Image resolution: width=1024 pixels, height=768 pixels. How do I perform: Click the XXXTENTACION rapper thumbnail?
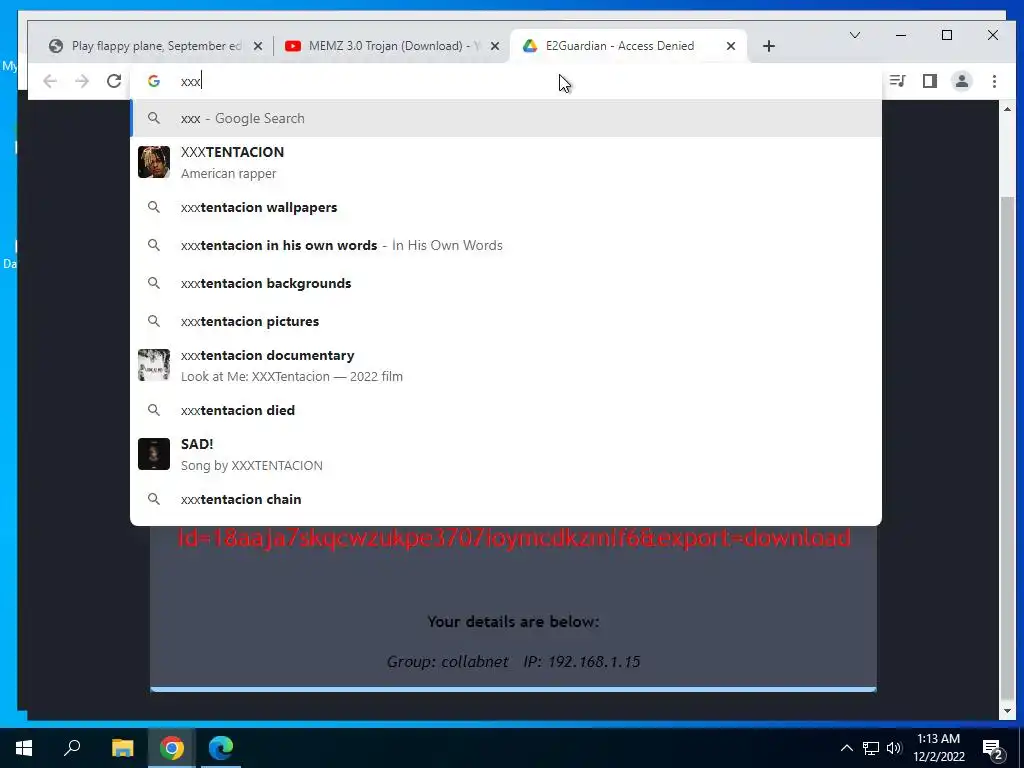click(x=154, y=162)
